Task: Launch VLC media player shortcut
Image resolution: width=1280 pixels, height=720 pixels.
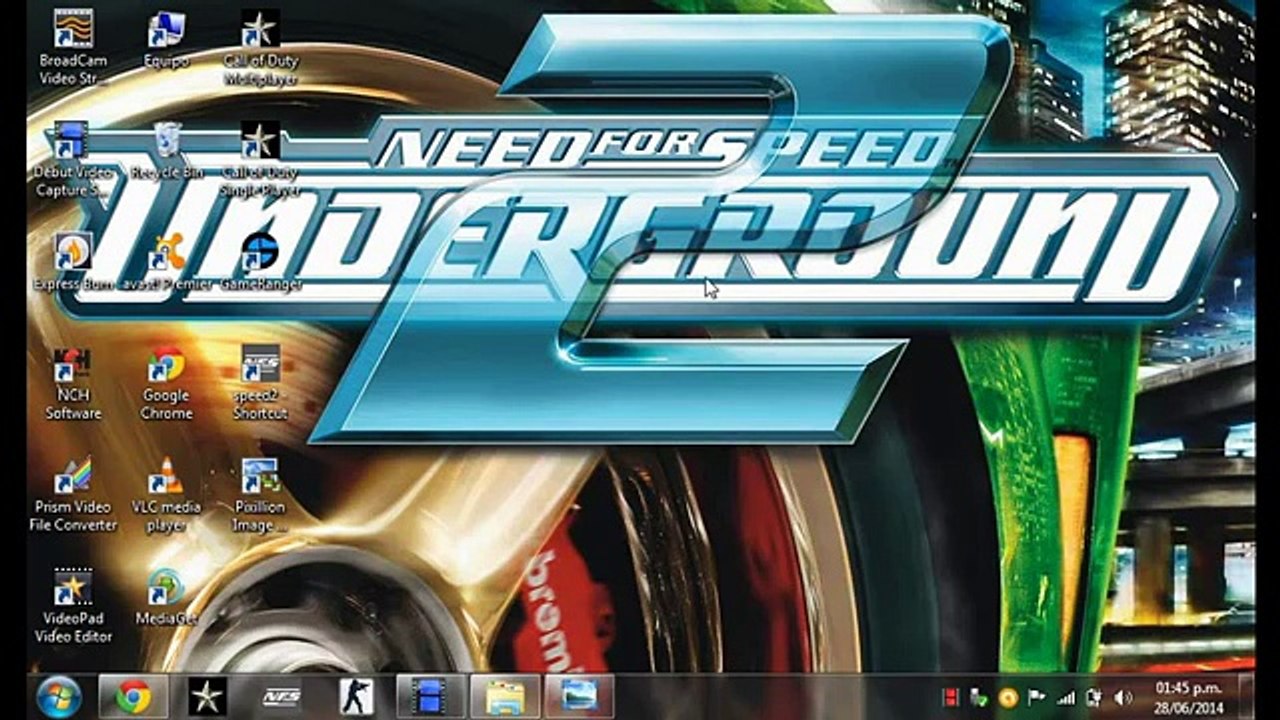Action: click(x=166, y=495)
